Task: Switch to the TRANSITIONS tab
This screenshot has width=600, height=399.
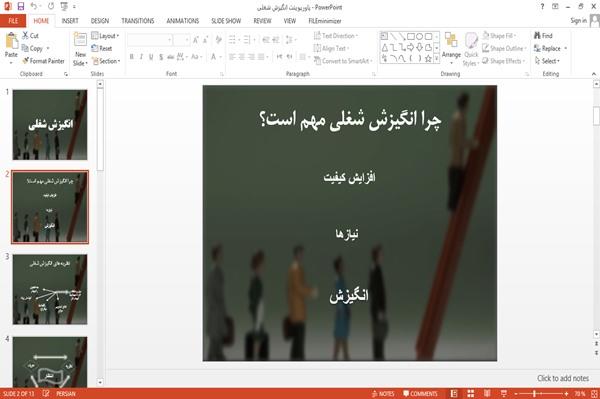Action: [x=138, y=21]
